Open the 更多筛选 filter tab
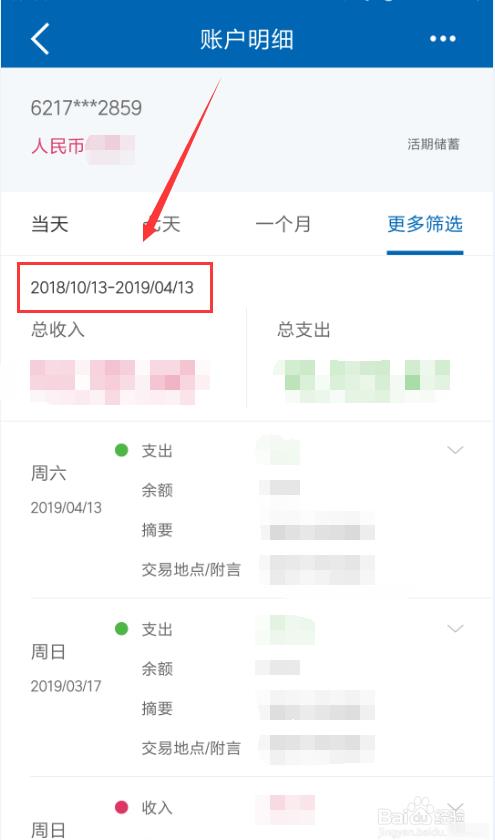495x840 pixels. point(425,224)
